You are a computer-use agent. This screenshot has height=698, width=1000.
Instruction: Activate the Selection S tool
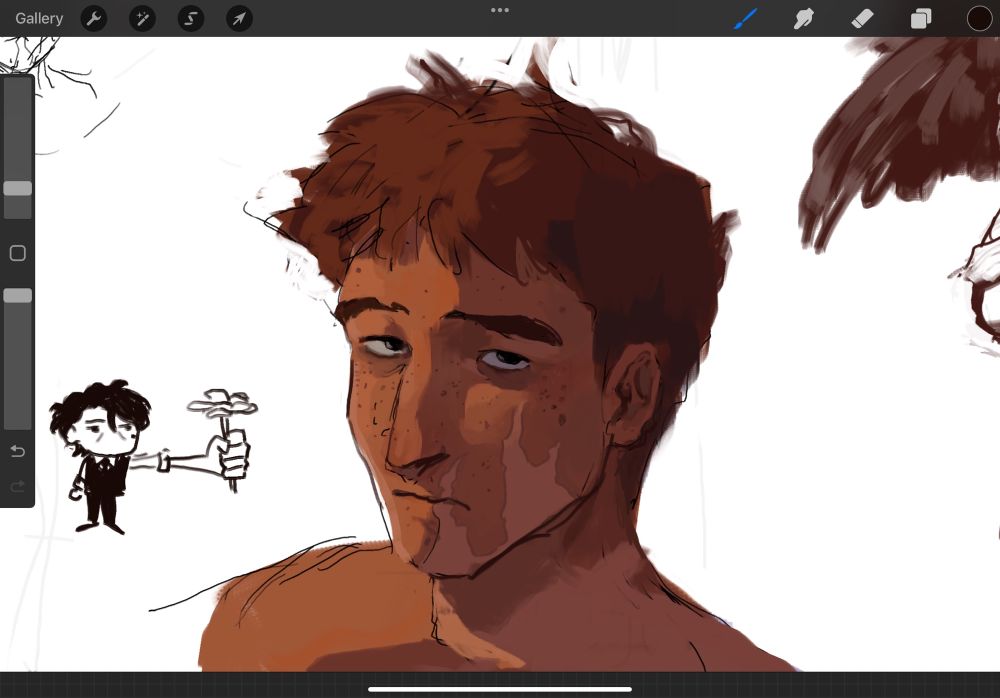191,19
